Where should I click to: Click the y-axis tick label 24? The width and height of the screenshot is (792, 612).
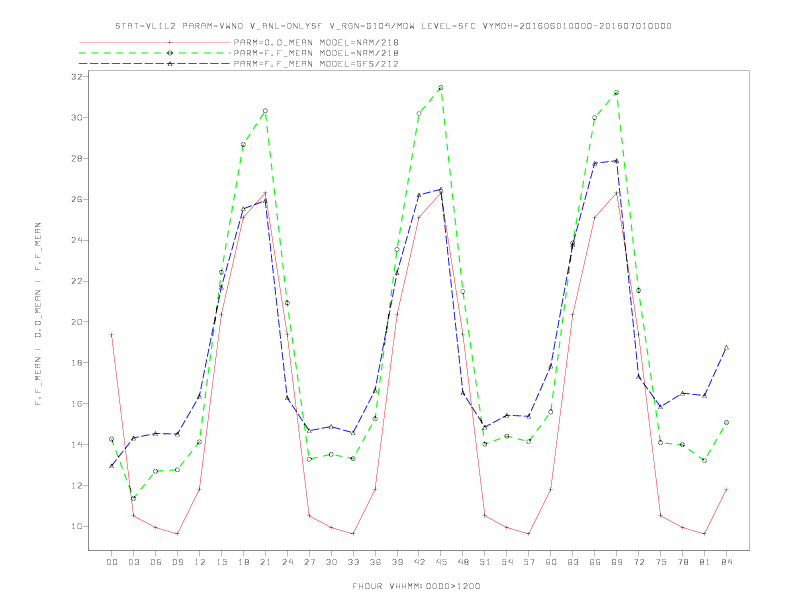click(77, 240)
